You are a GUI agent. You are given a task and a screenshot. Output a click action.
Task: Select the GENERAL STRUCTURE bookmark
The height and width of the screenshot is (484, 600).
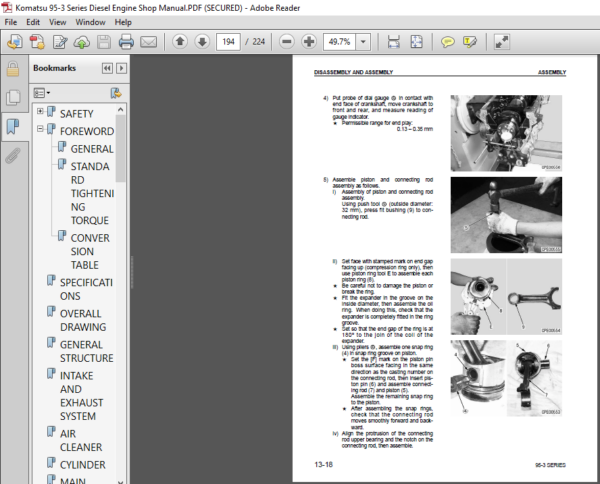tap(87, 351)
